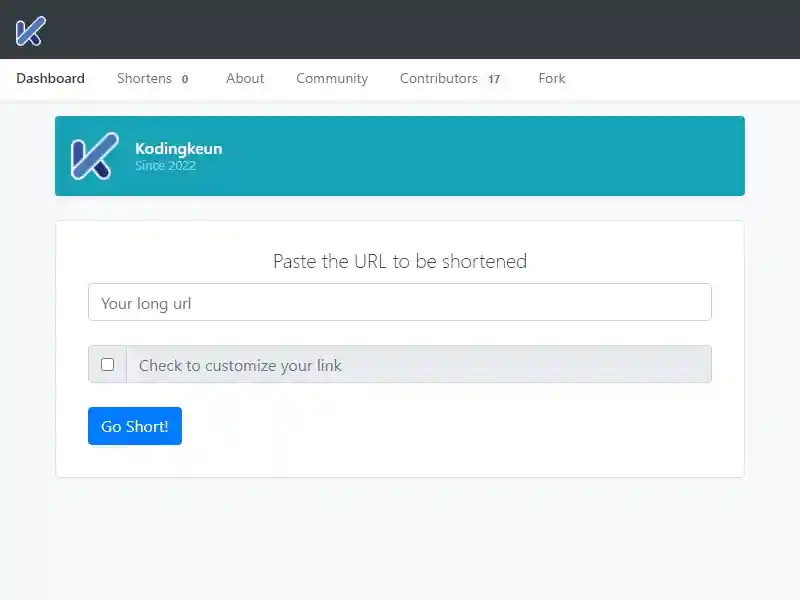800x600 pixels.
Task: Click the Check to customize your link field
Action: click(419, 364)
